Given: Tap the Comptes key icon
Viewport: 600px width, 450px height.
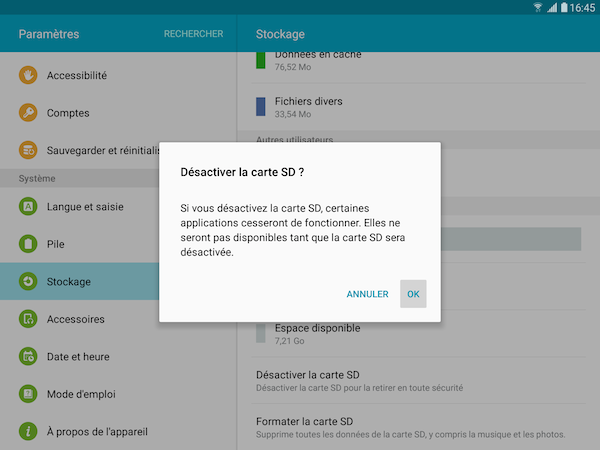Looking at the screenshot, I should point(28,112).
